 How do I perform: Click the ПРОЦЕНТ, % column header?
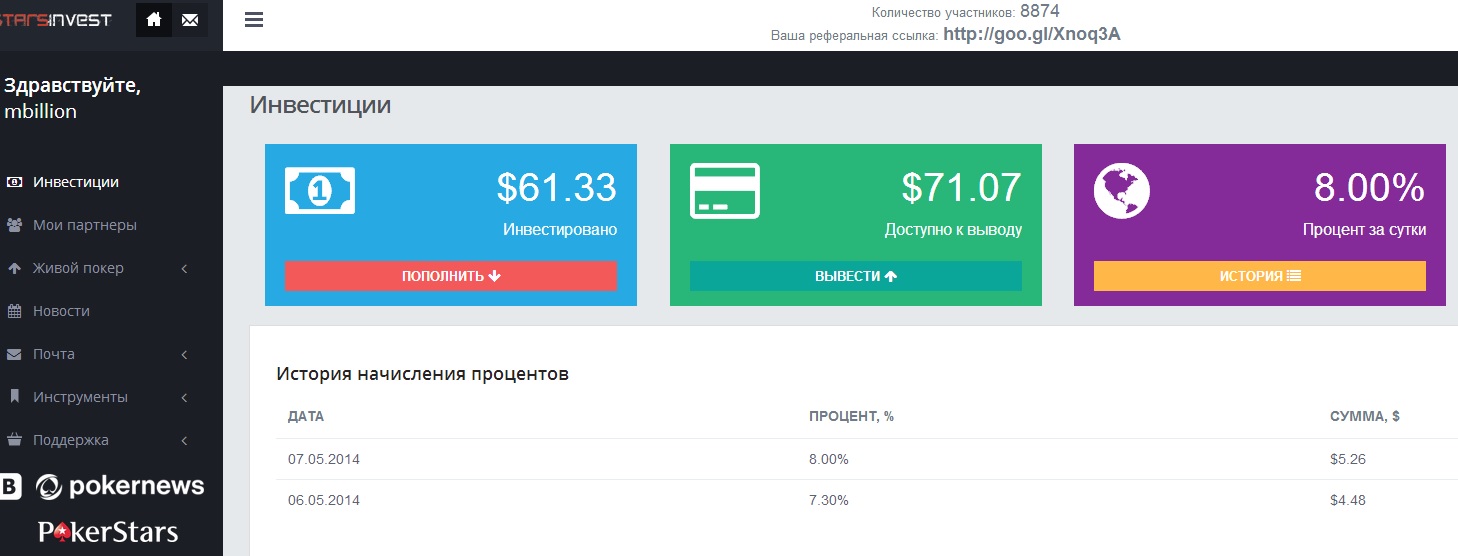pos(851,416)
